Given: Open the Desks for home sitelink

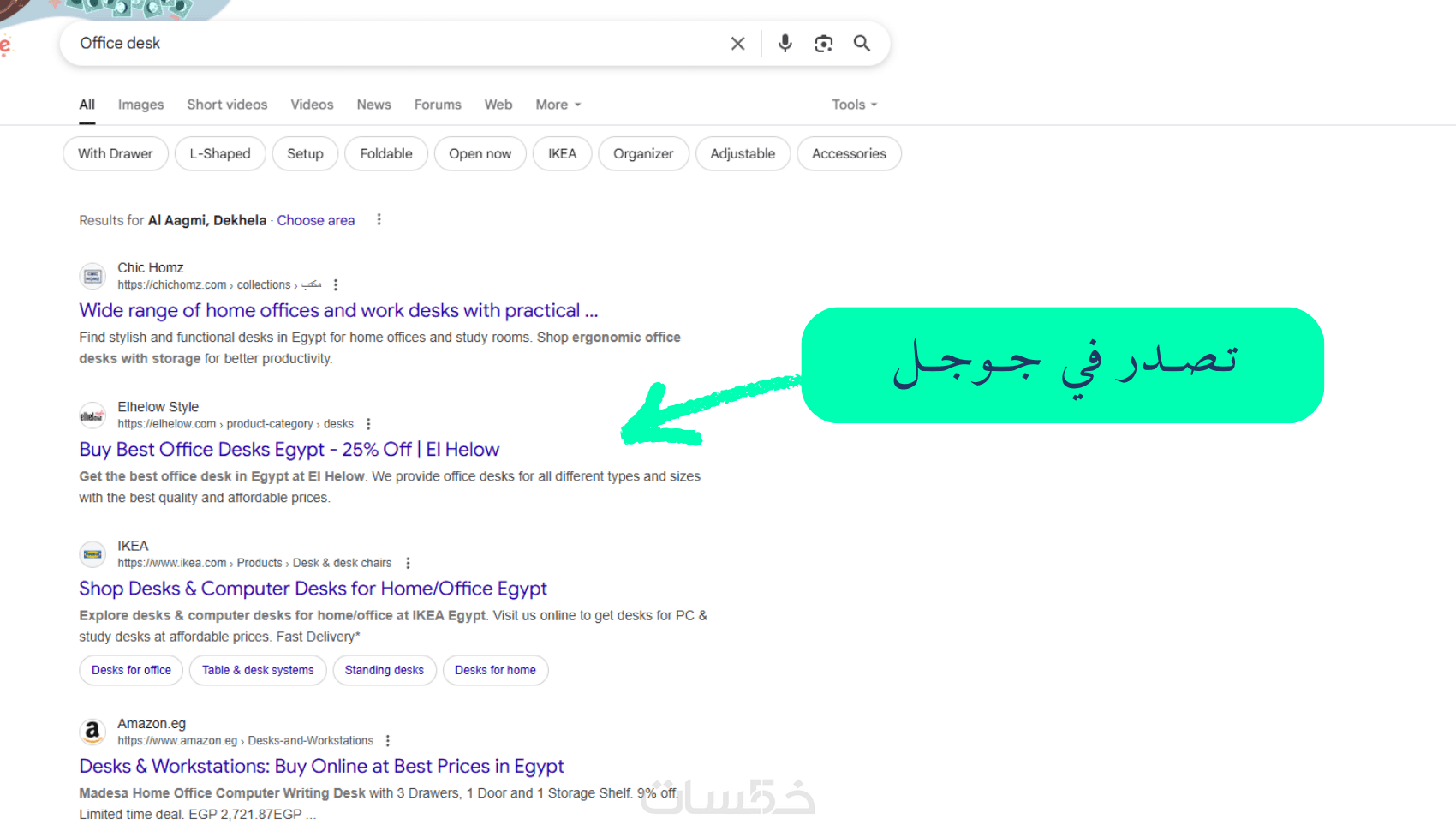Looking at the screenshot, I should point(495,670).
